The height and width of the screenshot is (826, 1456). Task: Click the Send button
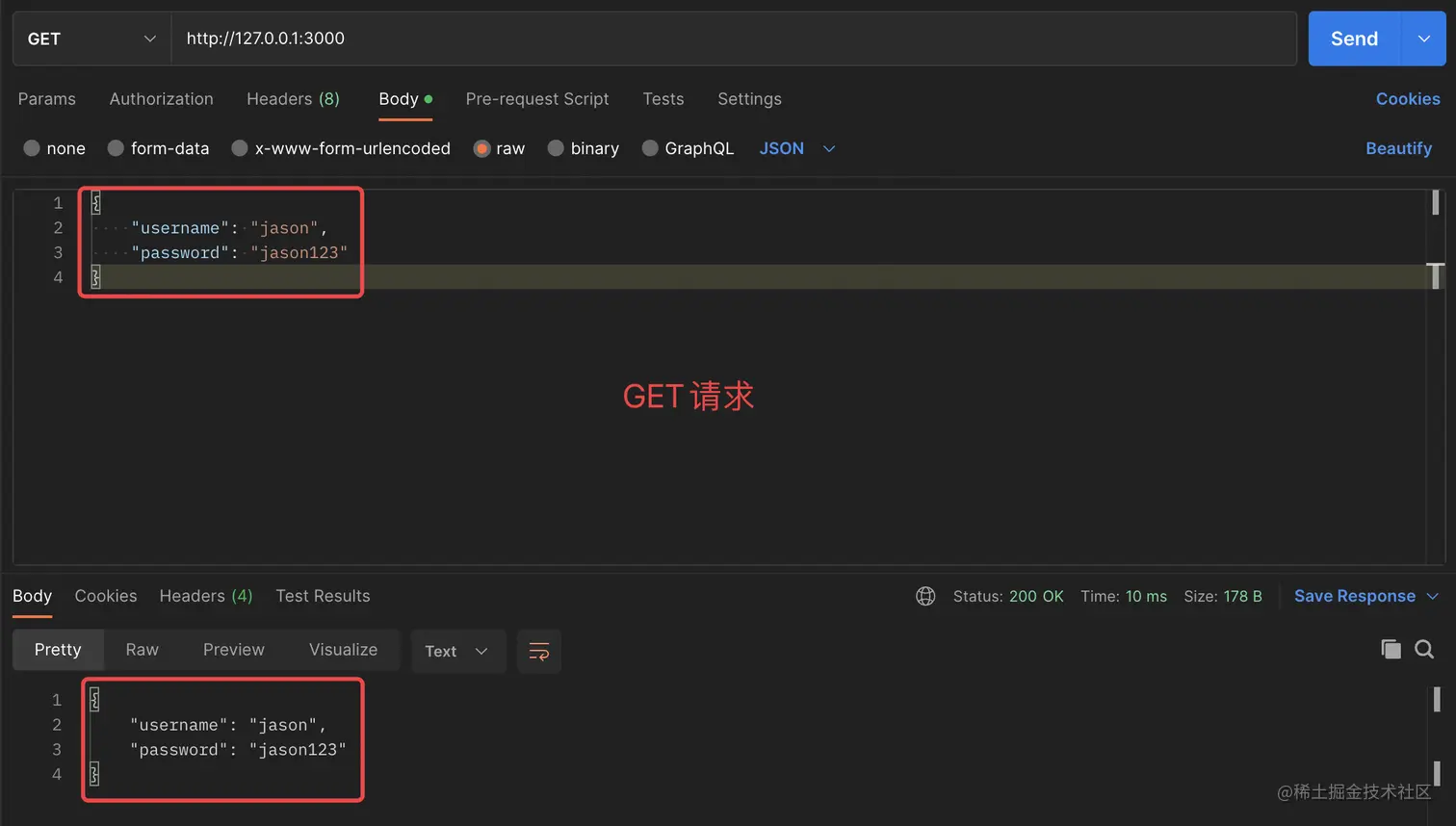click(1353, 39)
